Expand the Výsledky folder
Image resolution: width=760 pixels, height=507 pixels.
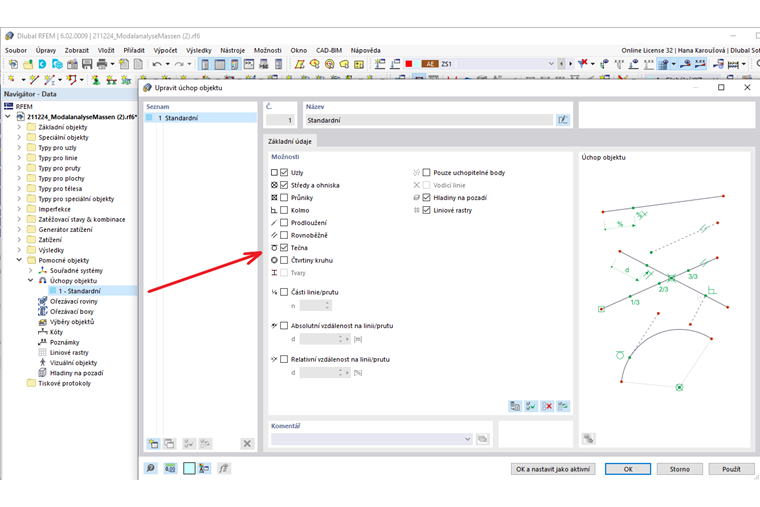point(19,250)
